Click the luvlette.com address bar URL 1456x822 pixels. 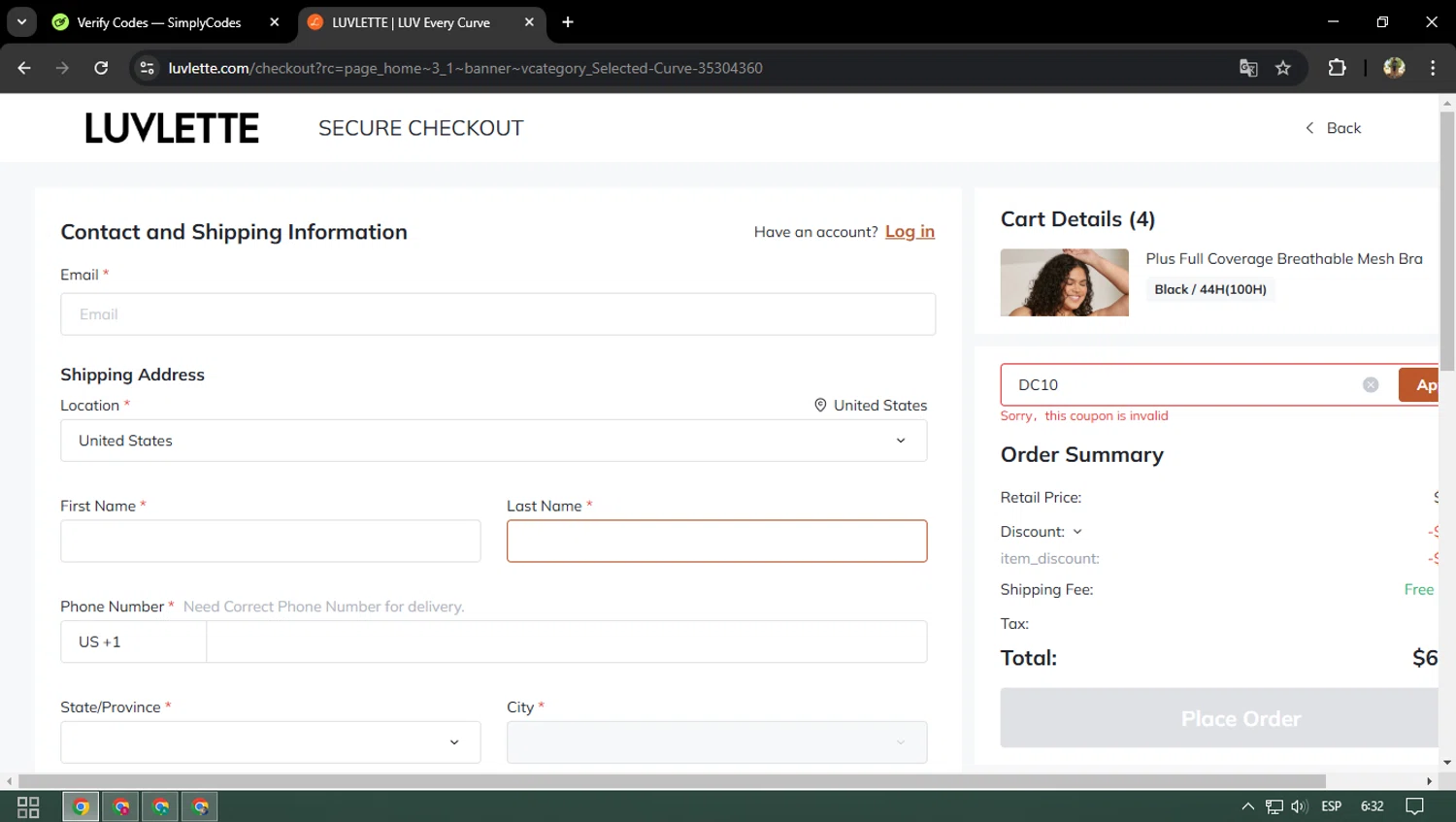tap(465, 68)
